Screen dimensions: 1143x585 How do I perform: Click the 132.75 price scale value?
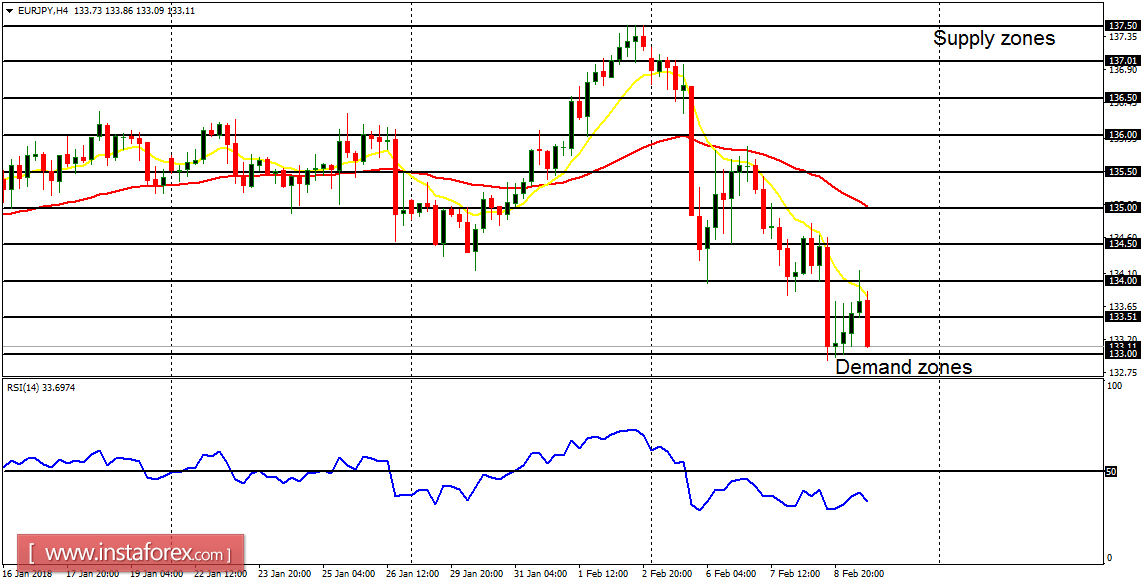pos(1123,372)
